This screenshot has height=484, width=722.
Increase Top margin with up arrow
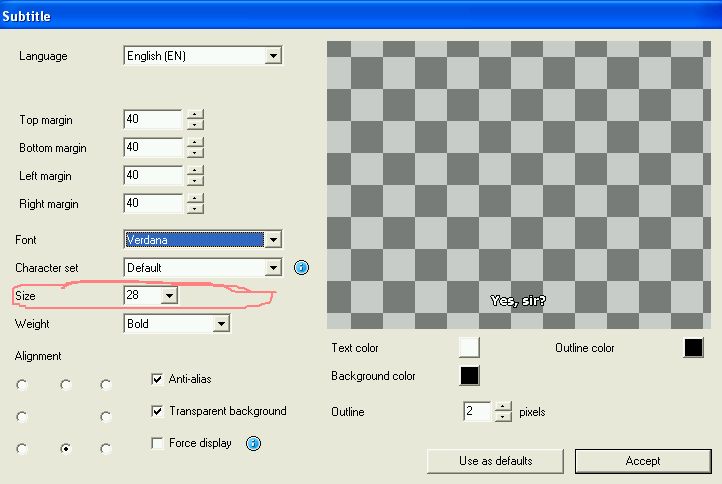(195, 115)
